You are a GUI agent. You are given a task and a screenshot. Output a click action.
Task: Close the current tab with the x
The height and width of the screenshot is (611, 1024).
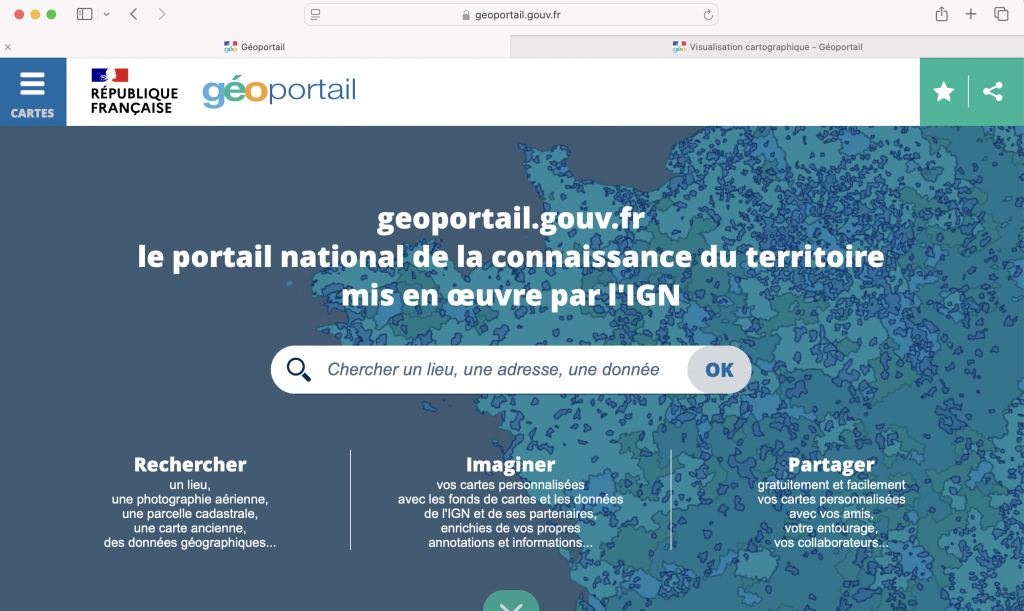click(x=8, y=47)
